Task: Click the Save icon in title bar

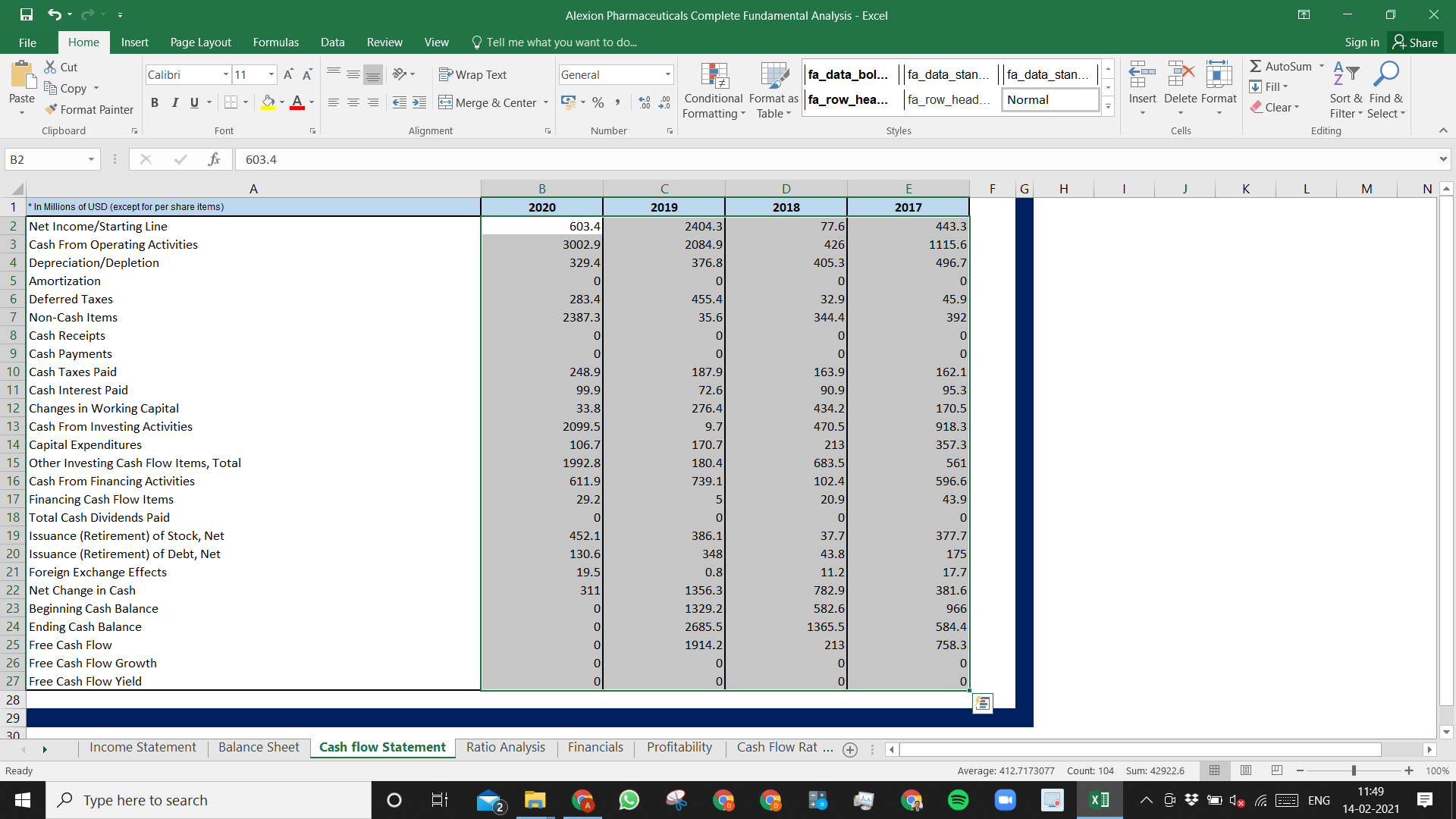Action: click(27, 14)
